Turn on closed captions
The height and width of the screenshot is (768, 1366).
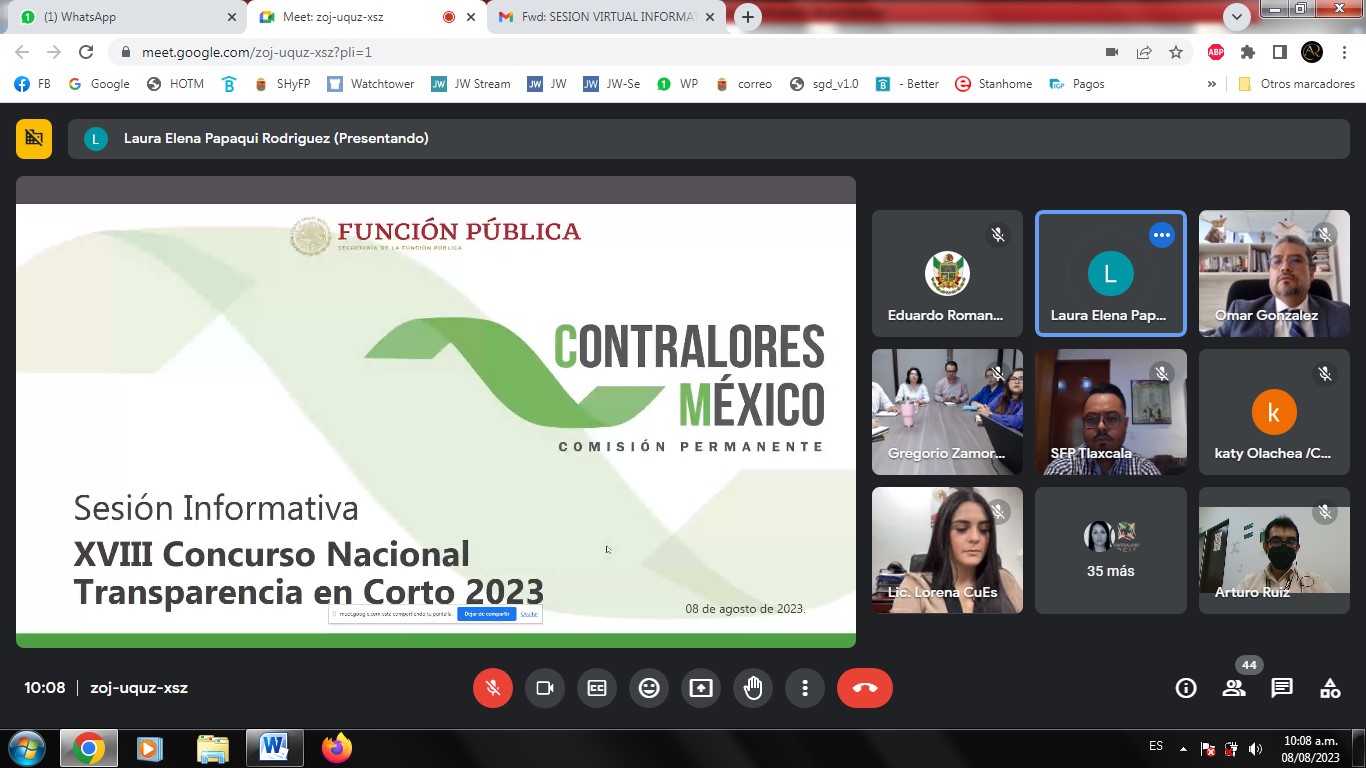597,688
